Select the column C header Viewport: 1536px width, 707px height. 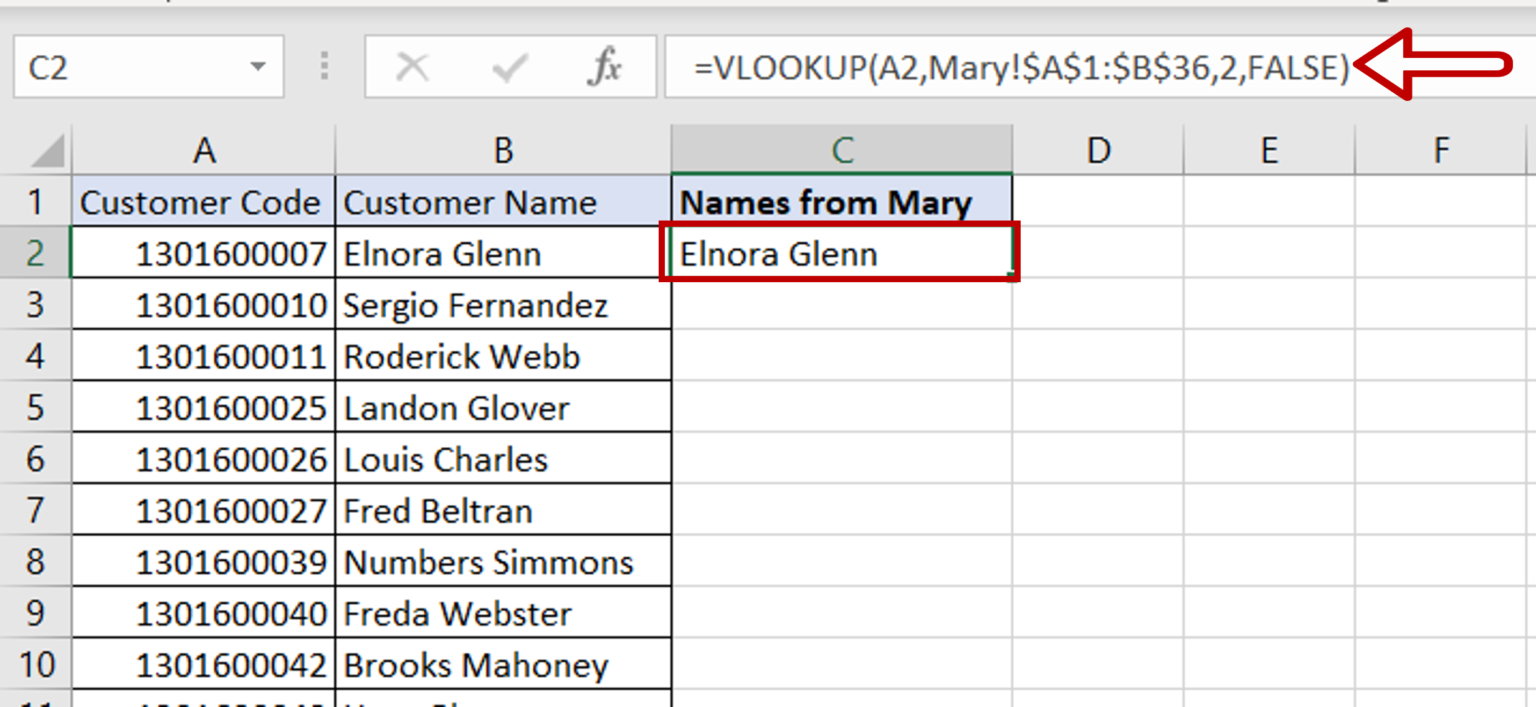point(841,150)
